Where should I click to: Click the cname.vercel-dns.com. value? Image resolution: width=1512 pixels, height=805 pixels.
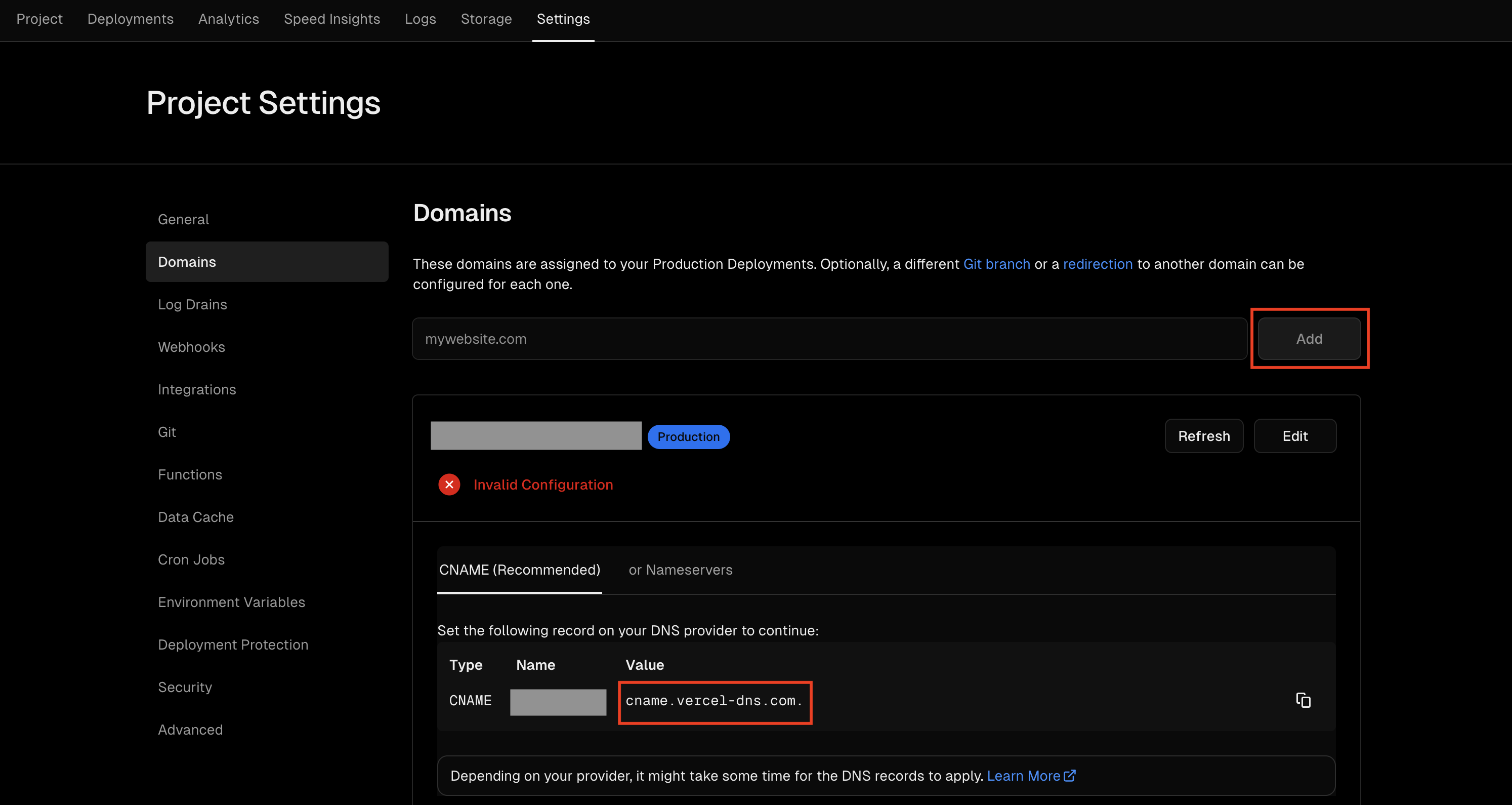(713, 701)
